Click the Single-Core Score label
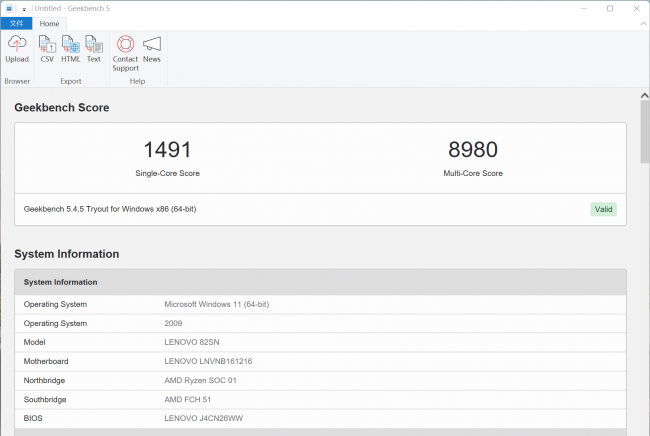The width and height of the screenshot is (650, 436). (167, 173)
